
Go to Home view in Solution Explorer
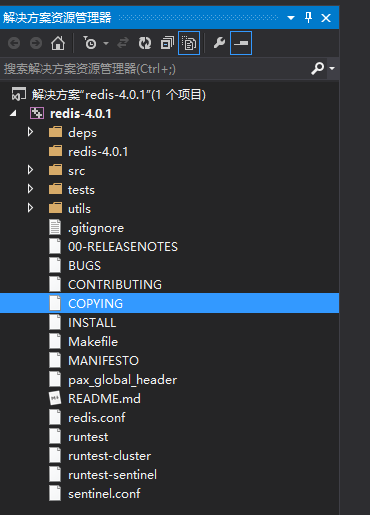point(58,43)
